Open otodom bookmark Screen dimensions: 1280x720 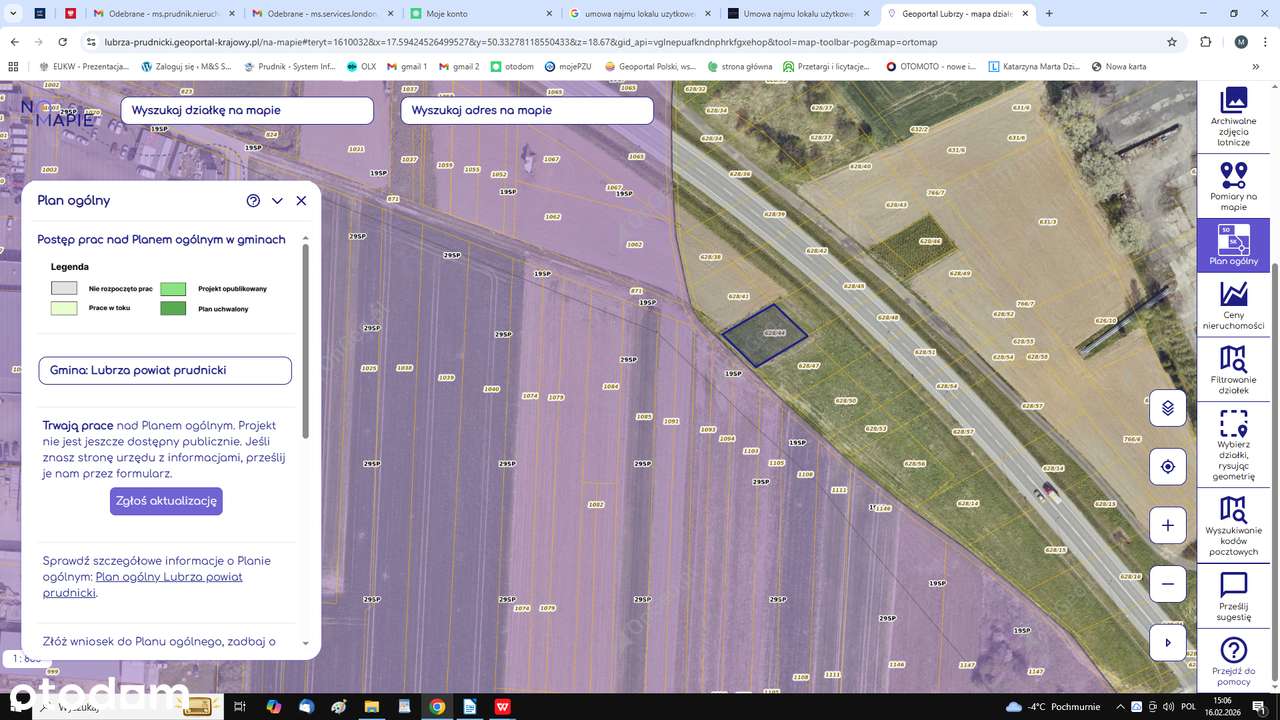pyautogui.click(x=512, y=66)
